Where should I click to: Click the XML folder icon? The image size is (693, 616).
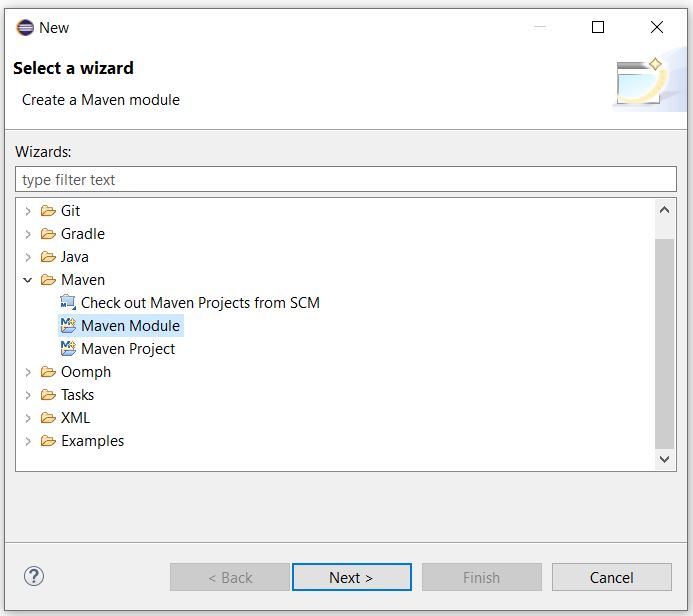[48, 418]
